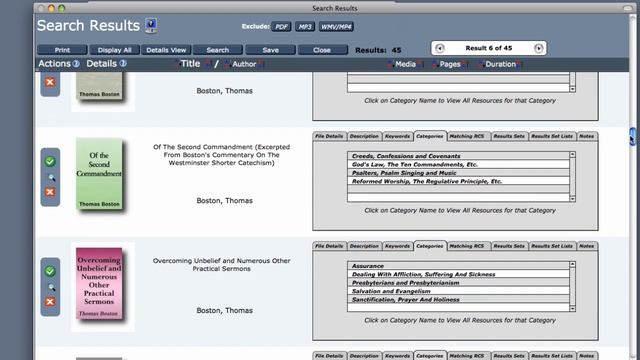Click the Overcoming Unbelief pink book cover
Image resolution: width=640 pixels, height=360 pixels.
point(99,284)
